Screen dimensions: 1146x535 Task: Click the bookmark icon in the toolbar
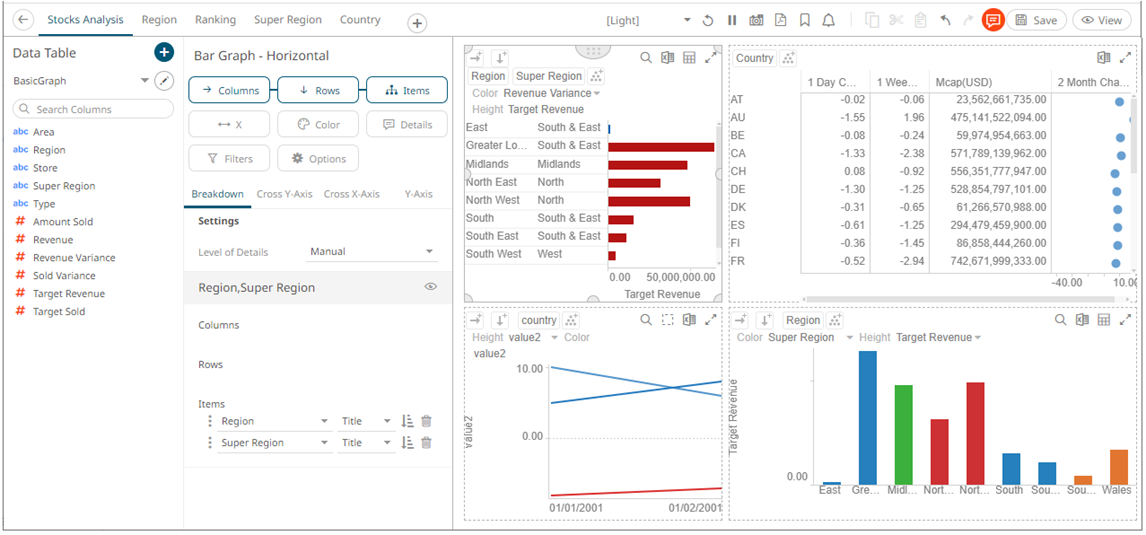pos(805,20)
